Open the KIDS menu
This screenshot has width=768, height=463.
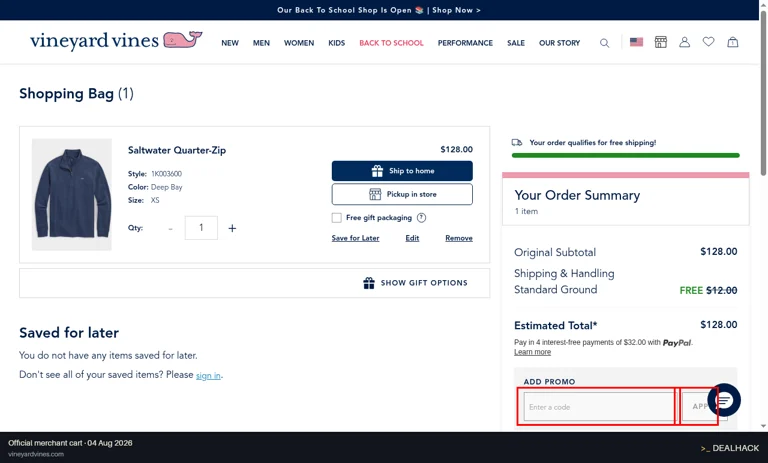click(x=336, y=43)
